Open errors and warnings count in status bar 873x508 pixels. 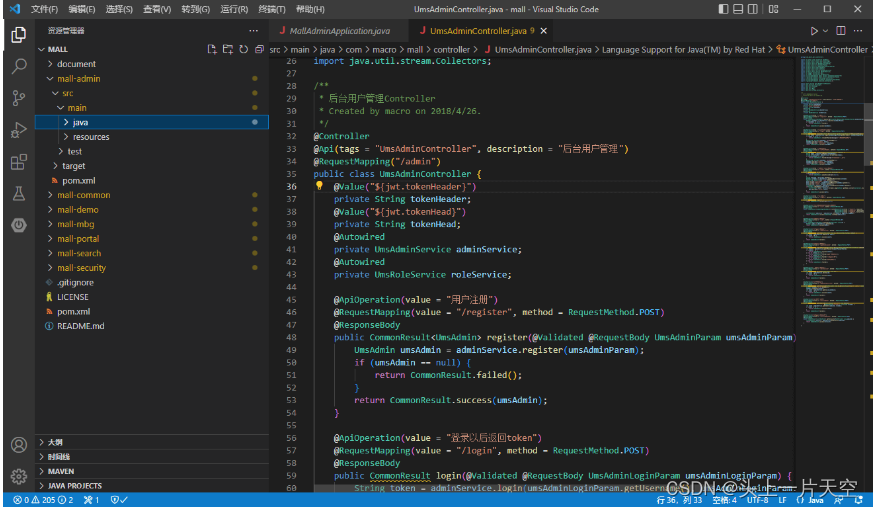click(43, 500)
